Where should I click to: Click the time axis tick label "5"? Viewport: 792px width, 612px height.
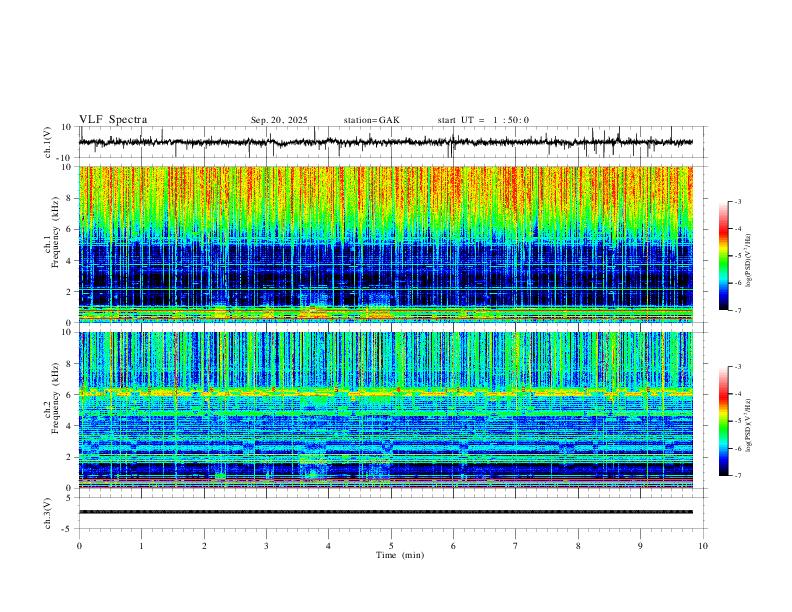tap(391, 546)
